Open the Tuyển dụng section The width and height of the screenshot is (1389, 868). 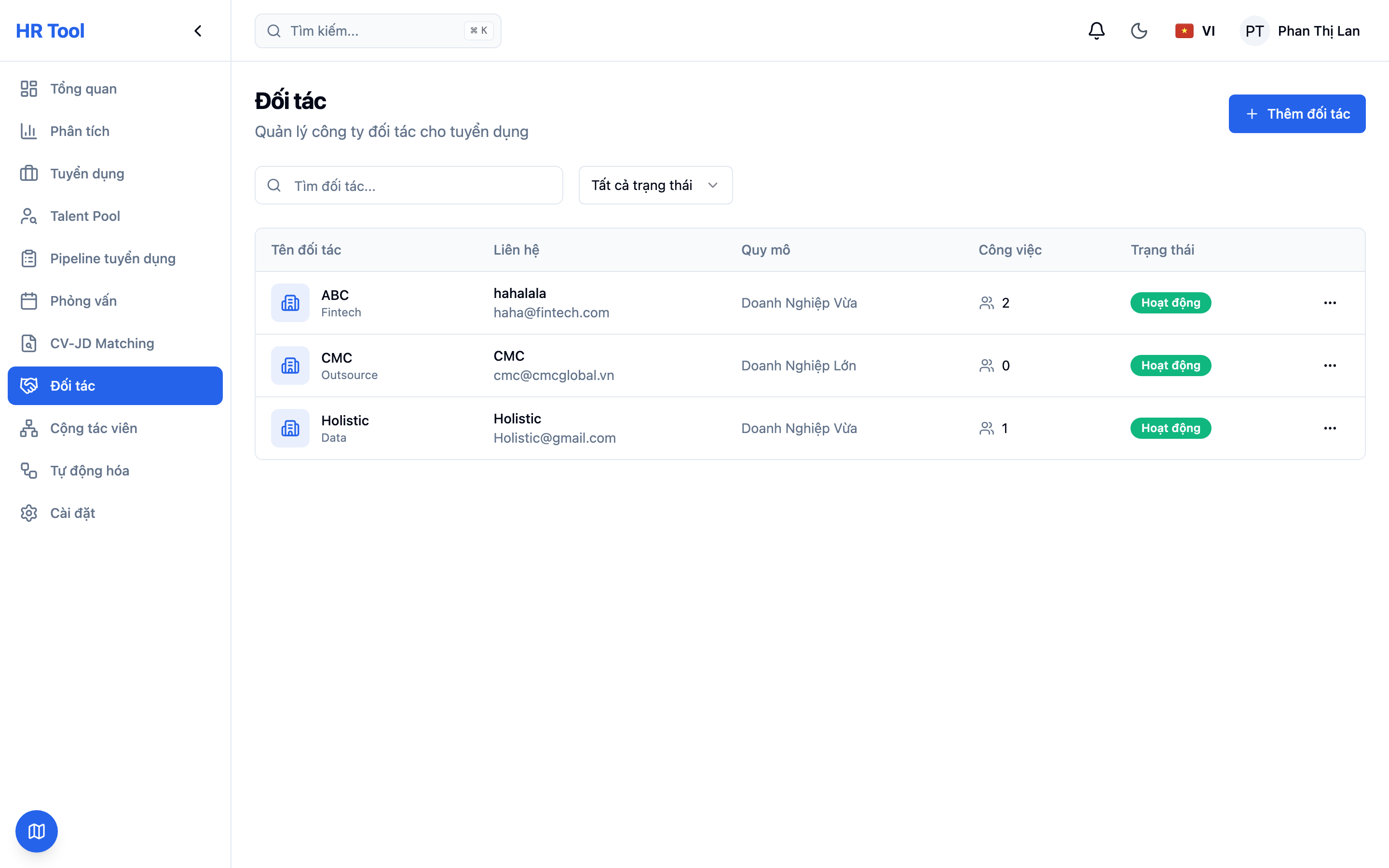point(115,174)
